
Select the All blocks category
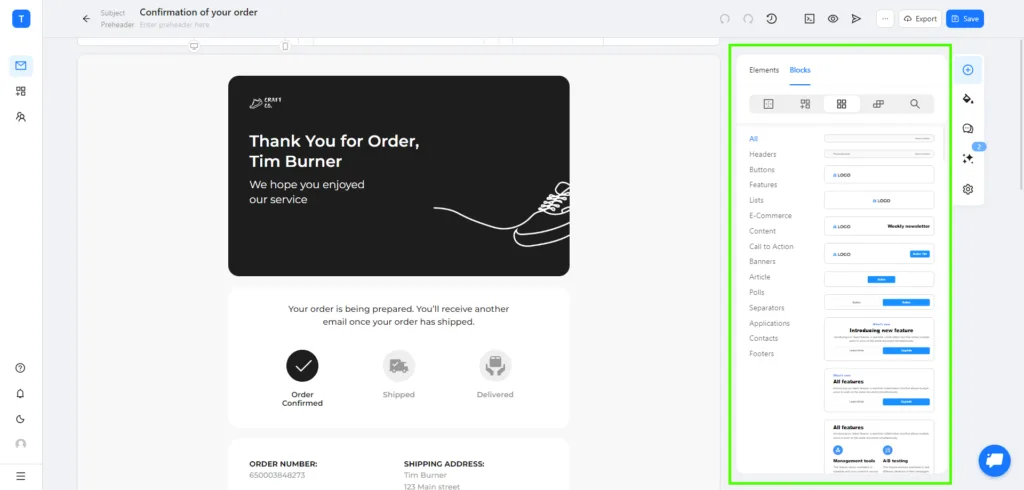coord(754,139)
